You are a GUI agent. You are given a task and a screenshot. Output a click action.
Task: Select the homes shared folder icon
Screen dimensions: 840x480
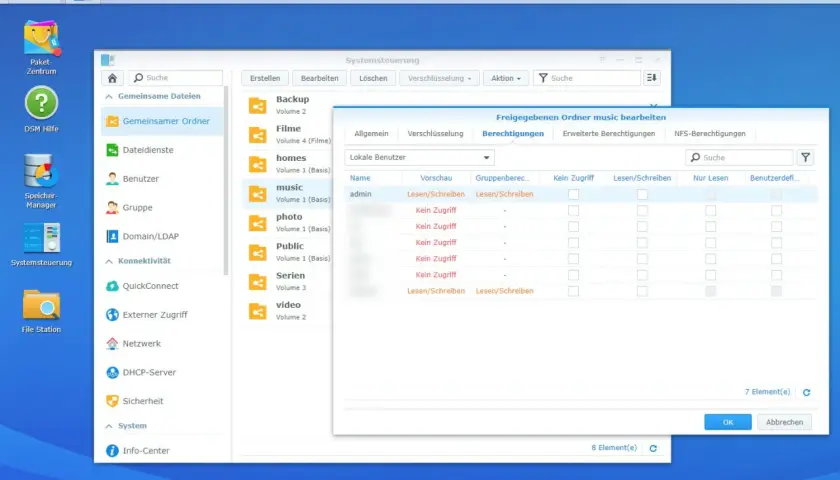tap(258, 164)
